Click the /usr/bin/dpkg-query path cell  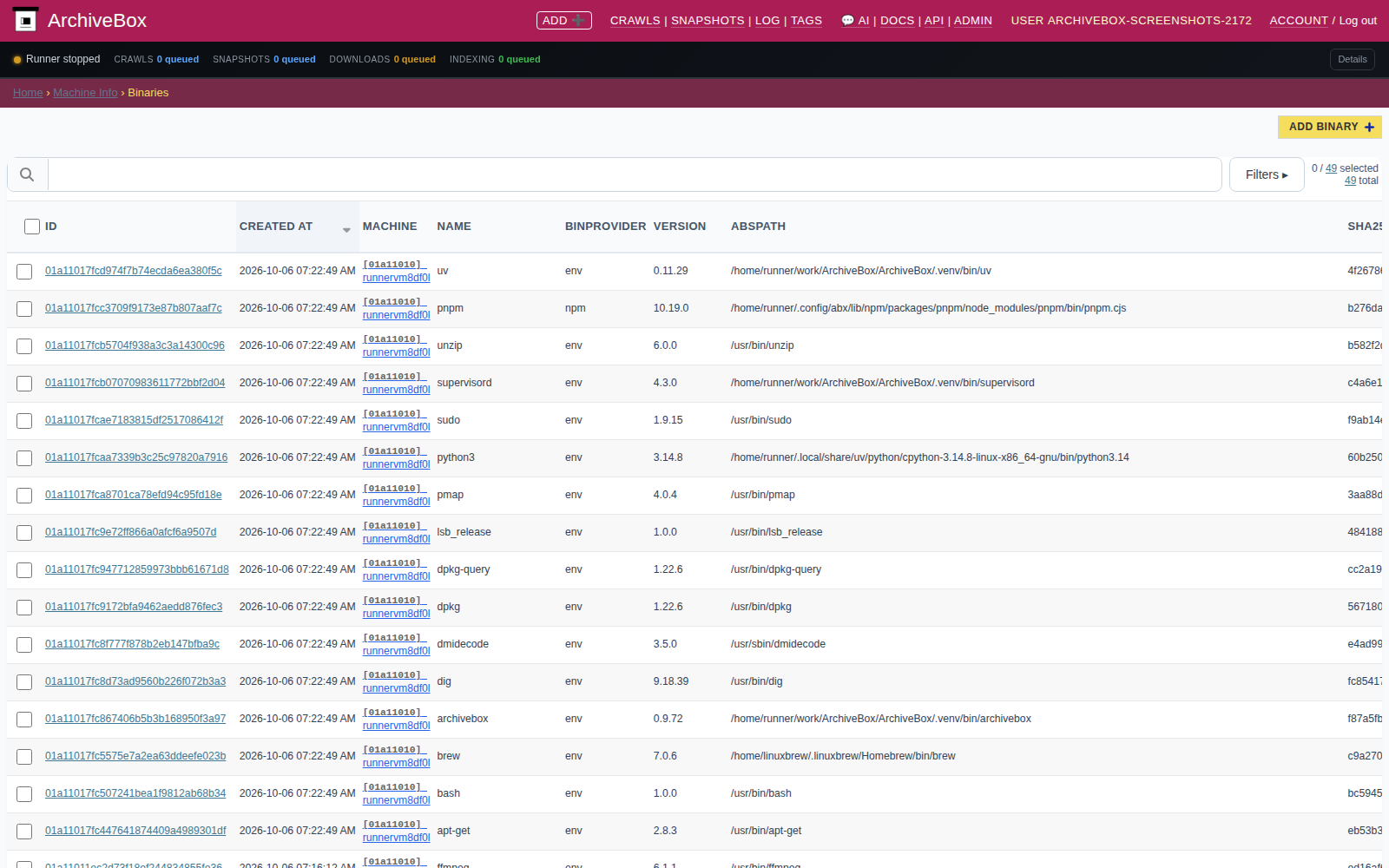pyautogui.click(x=776, y=569)
